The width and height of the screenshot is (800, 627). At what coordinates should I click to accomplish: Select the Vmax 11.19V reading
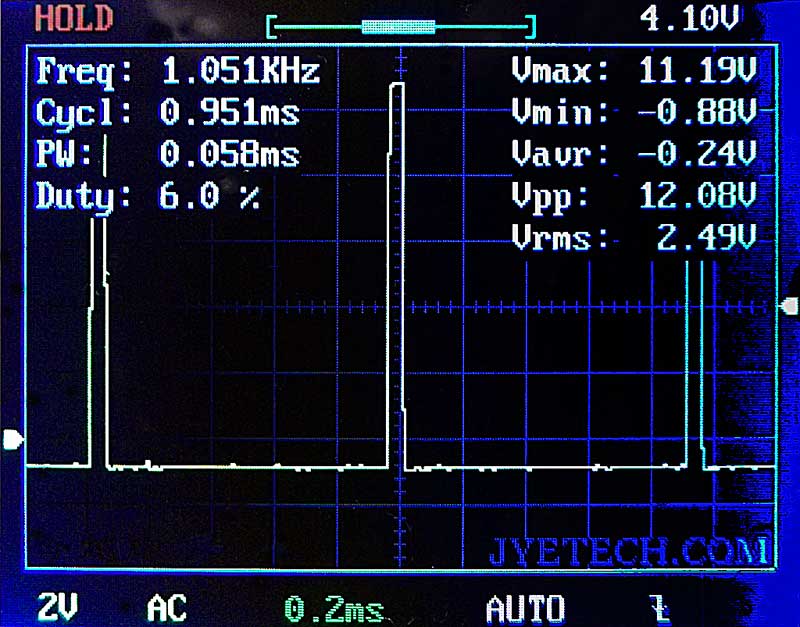[634, 70]
